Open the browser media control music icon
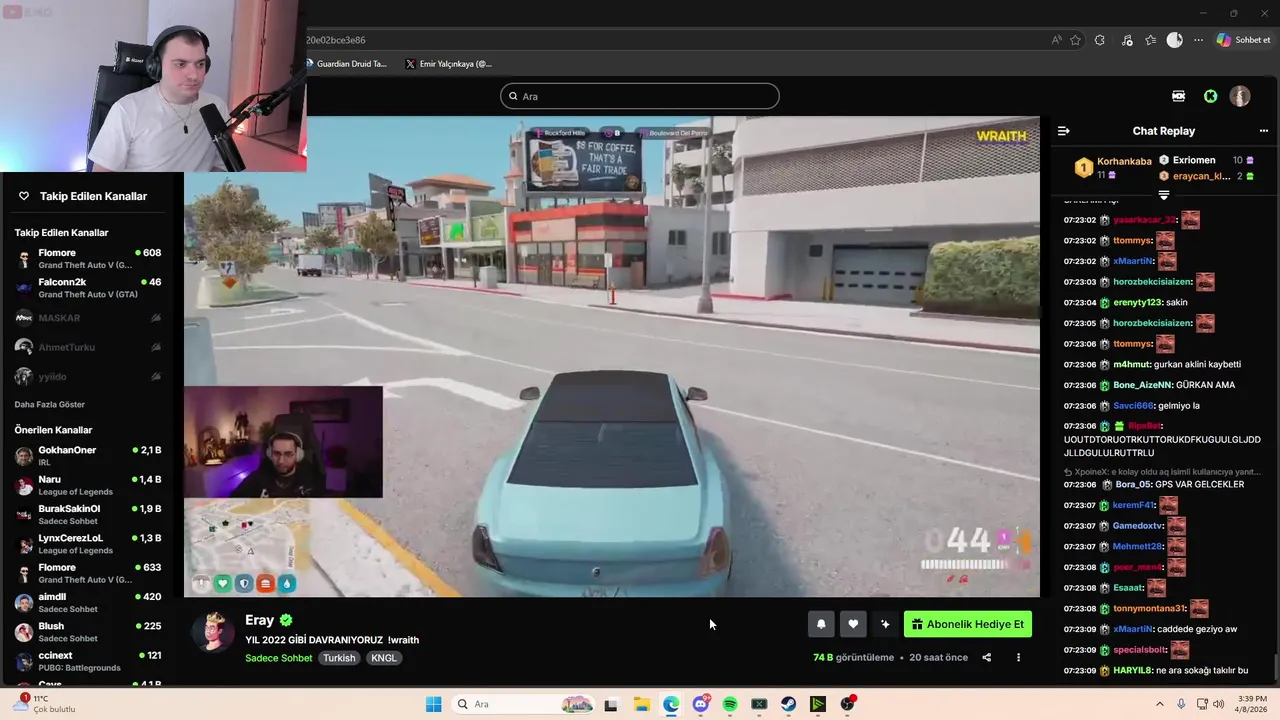Screen dimensions: 1280x720 pos(1127,40)
